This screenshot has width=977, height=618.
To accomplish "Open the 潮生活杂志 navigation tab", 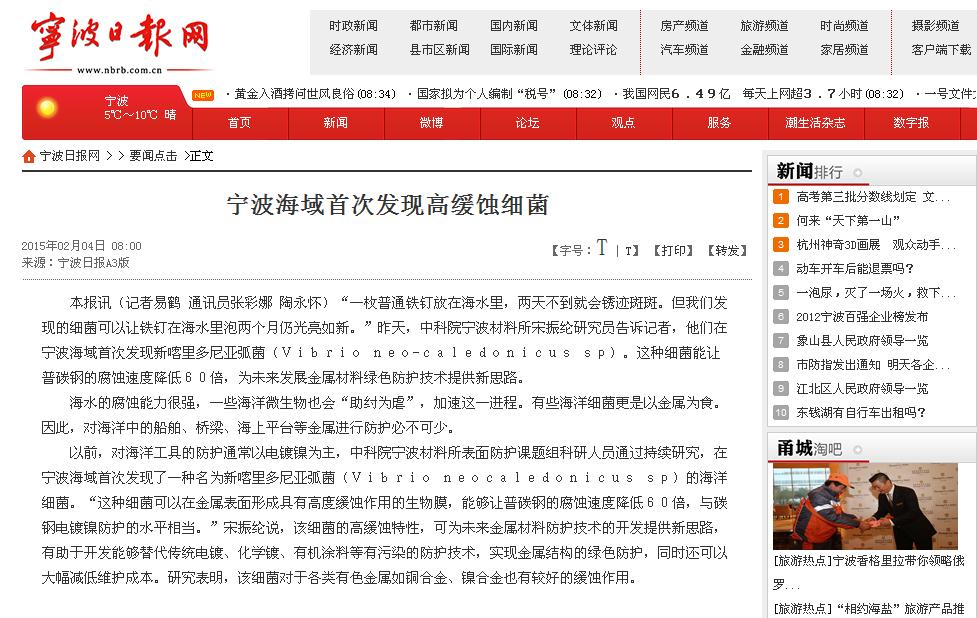I will pyautogui.click(x=816, y=123).
